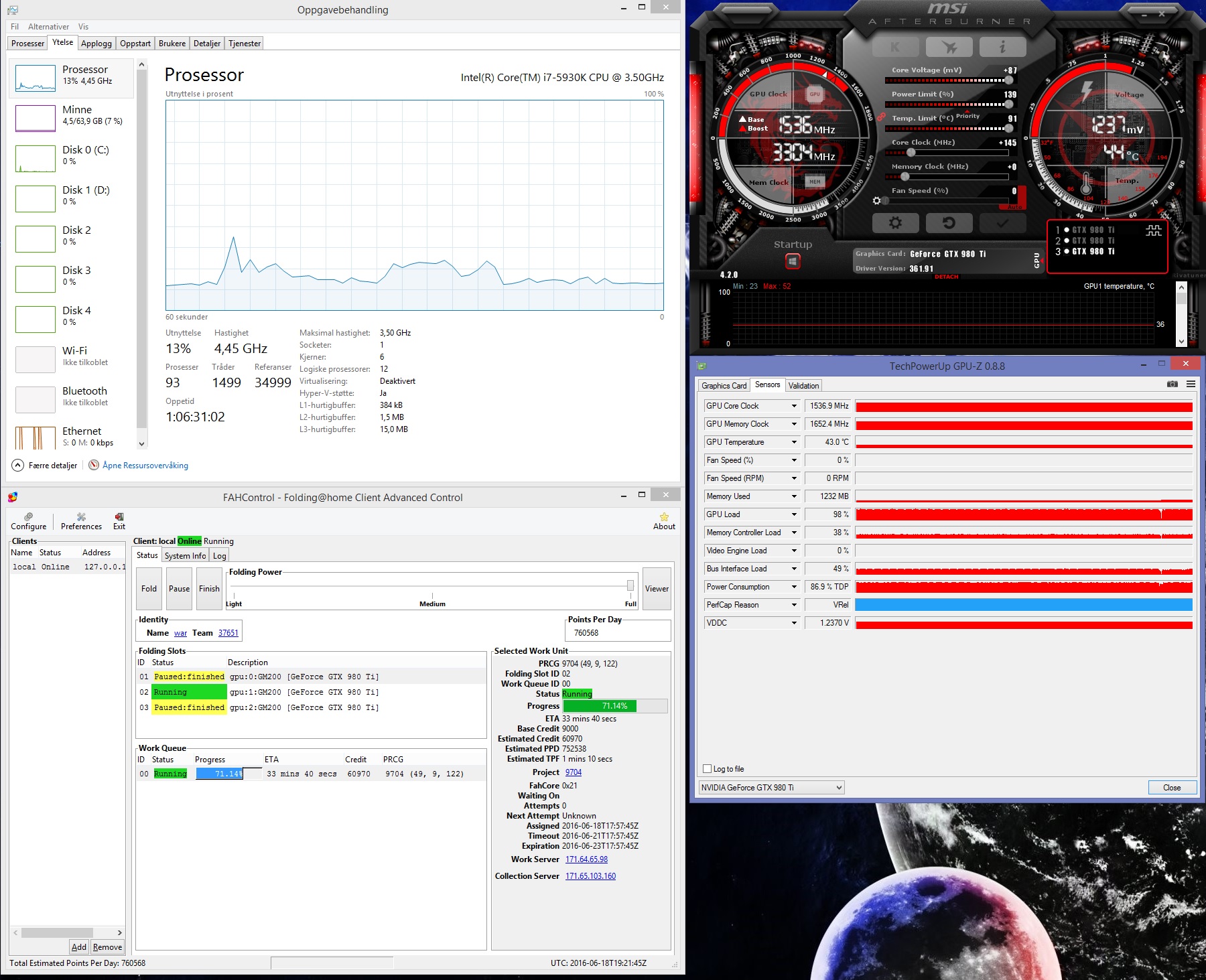Open the Power Consumption sensor dropdown

click(x=794, y=587)
